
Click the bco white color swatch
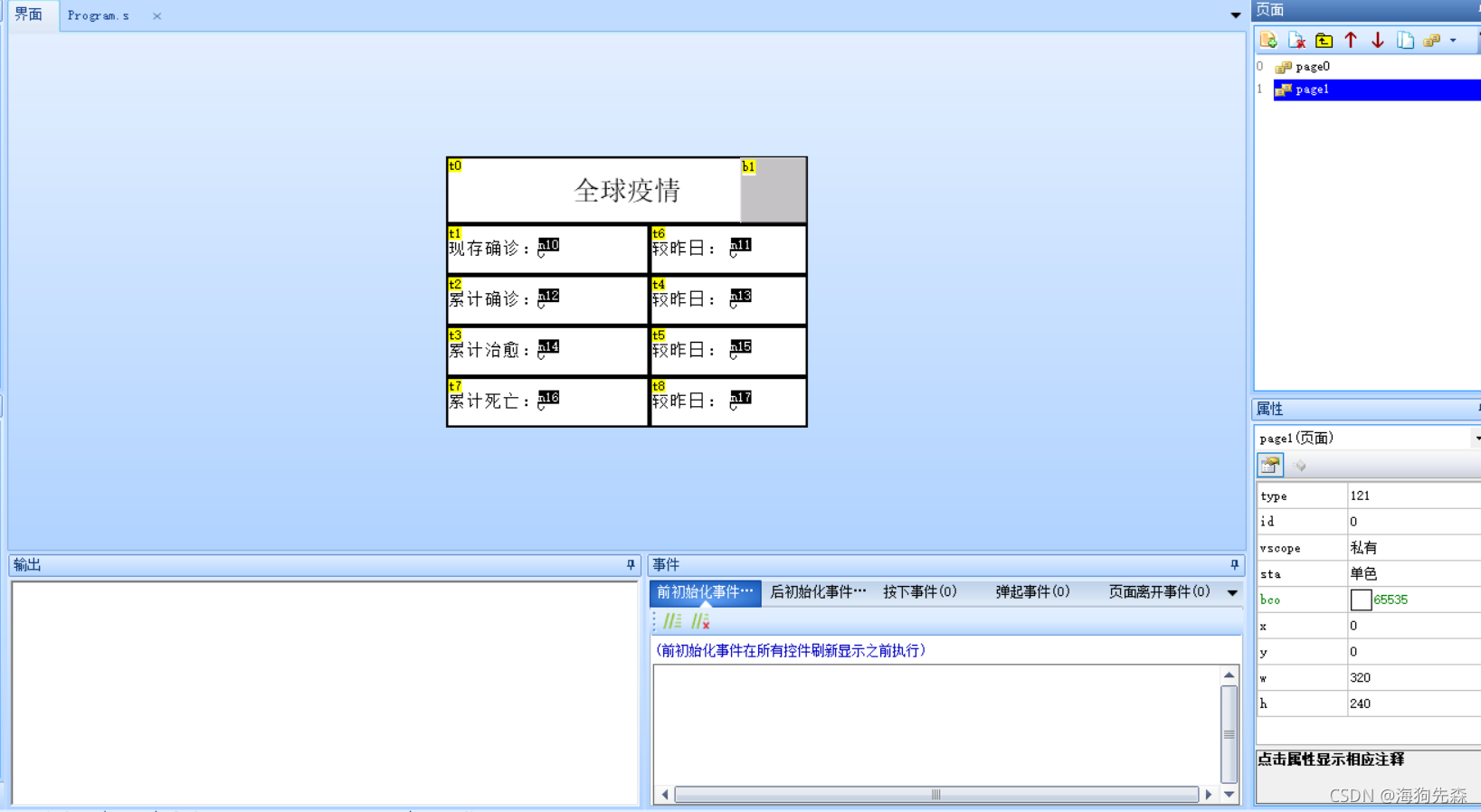coord(1361,600)
